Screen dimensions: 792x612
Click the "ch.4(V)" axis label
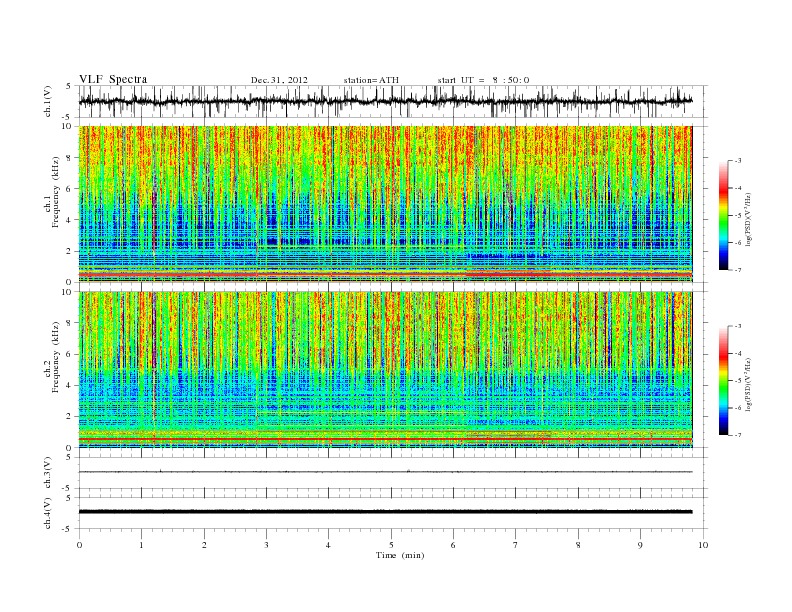tap(47, 513)
